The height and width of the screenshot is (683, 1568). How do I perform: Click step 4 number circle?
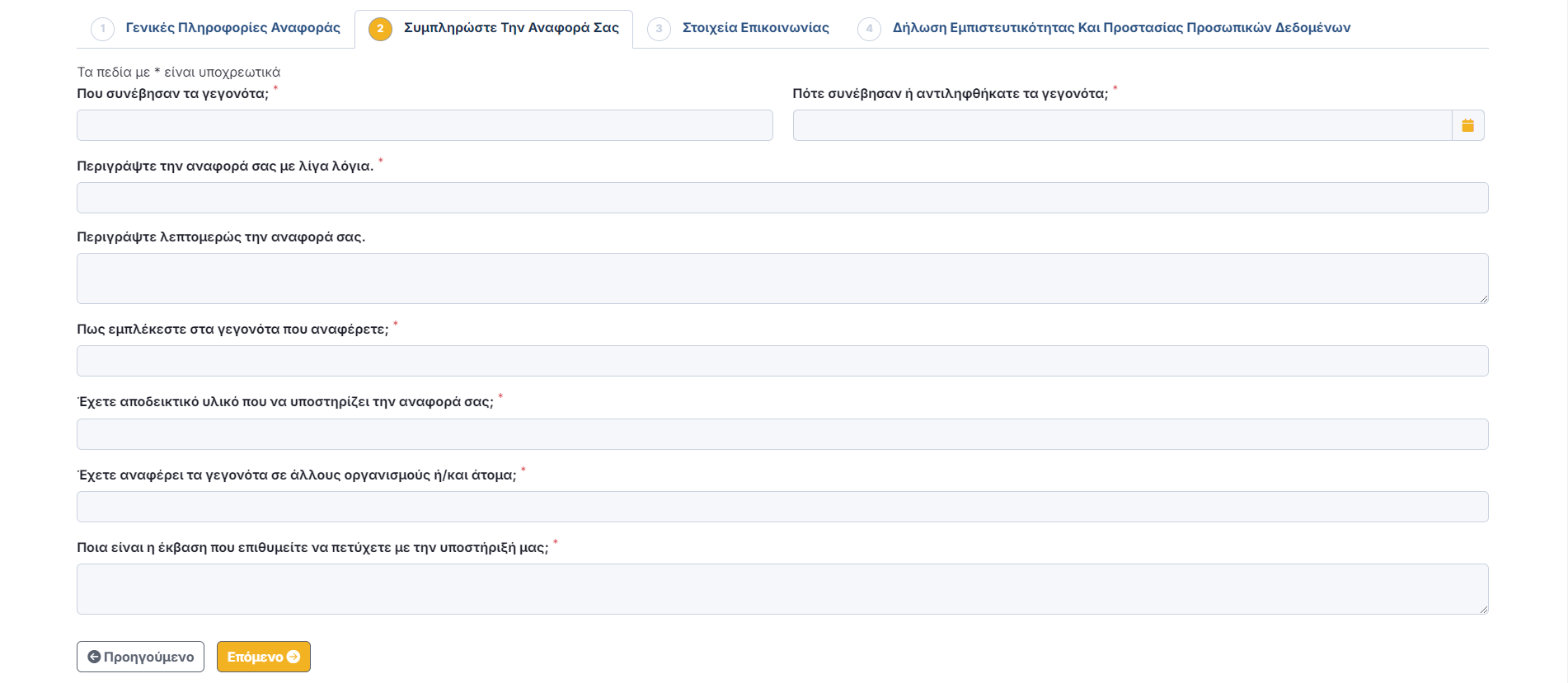(869, 29)
